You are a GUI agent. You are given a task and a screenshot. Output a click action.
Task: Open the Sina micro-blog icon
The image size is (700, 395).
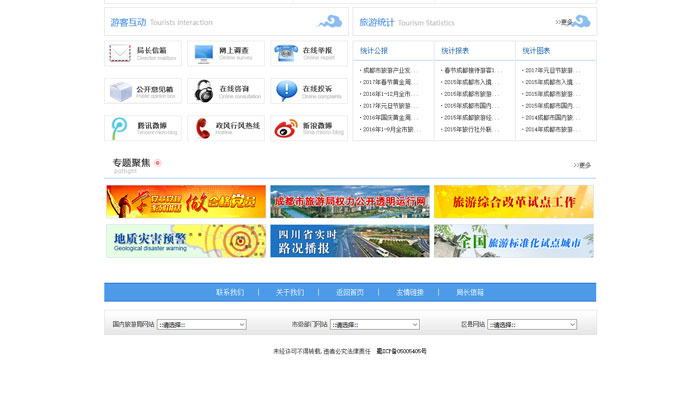pos(286,129)
